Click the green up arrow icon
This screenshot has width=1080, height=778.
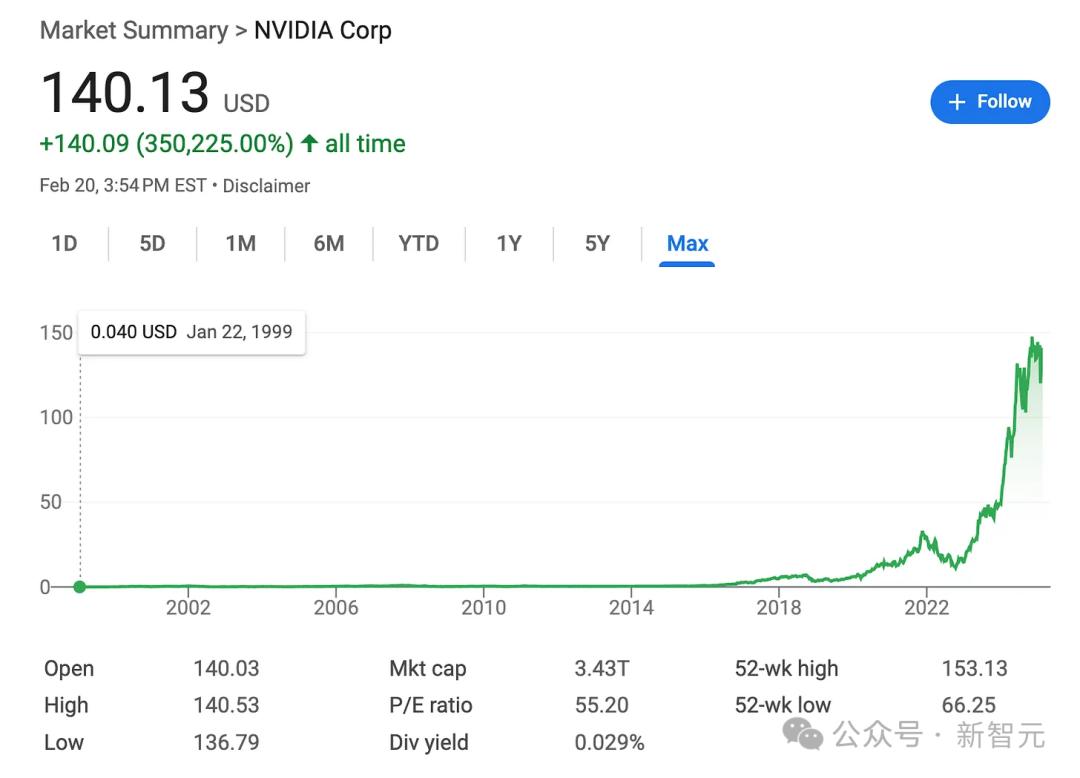click(x=309, y=144)
